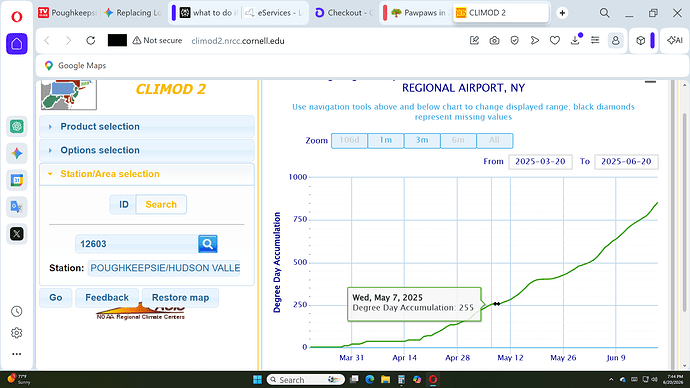Edit the From date field
690x388 pixels.
pyautogui.click(x=540, y=161)
